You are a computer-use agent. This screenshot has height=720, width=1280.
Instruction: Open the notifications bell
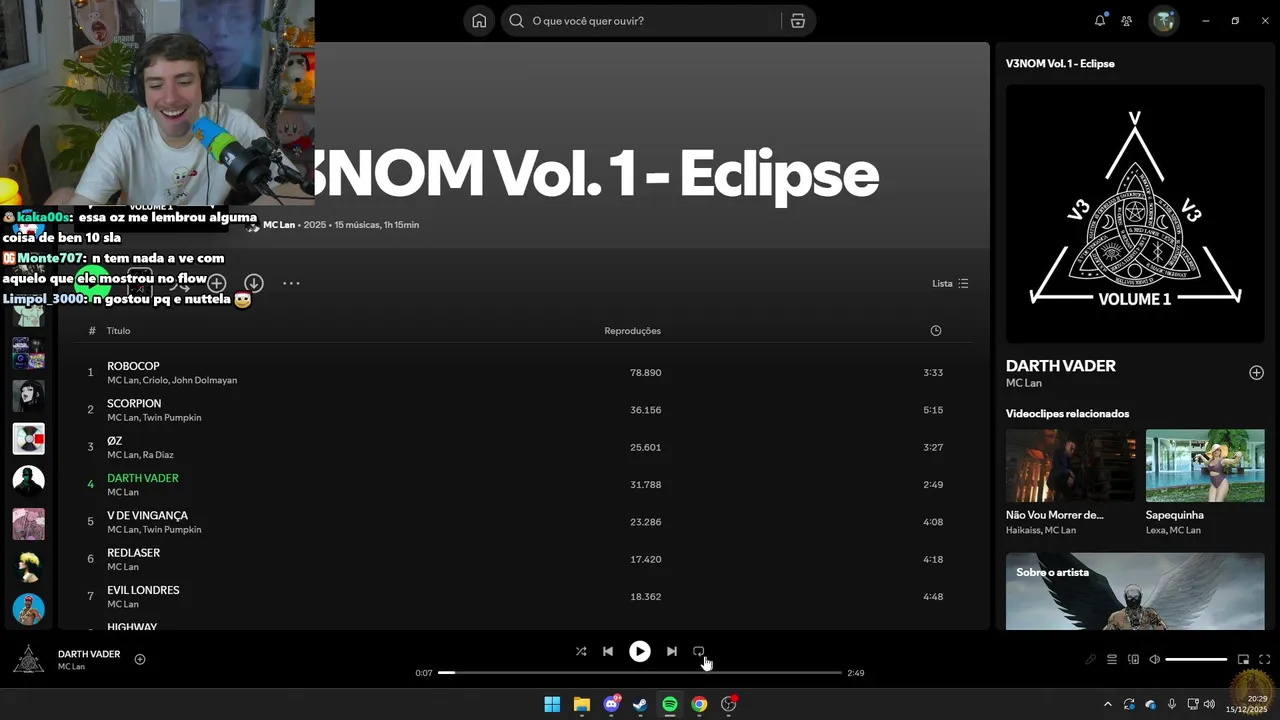pyautogui.click(x=1100, y=21)
